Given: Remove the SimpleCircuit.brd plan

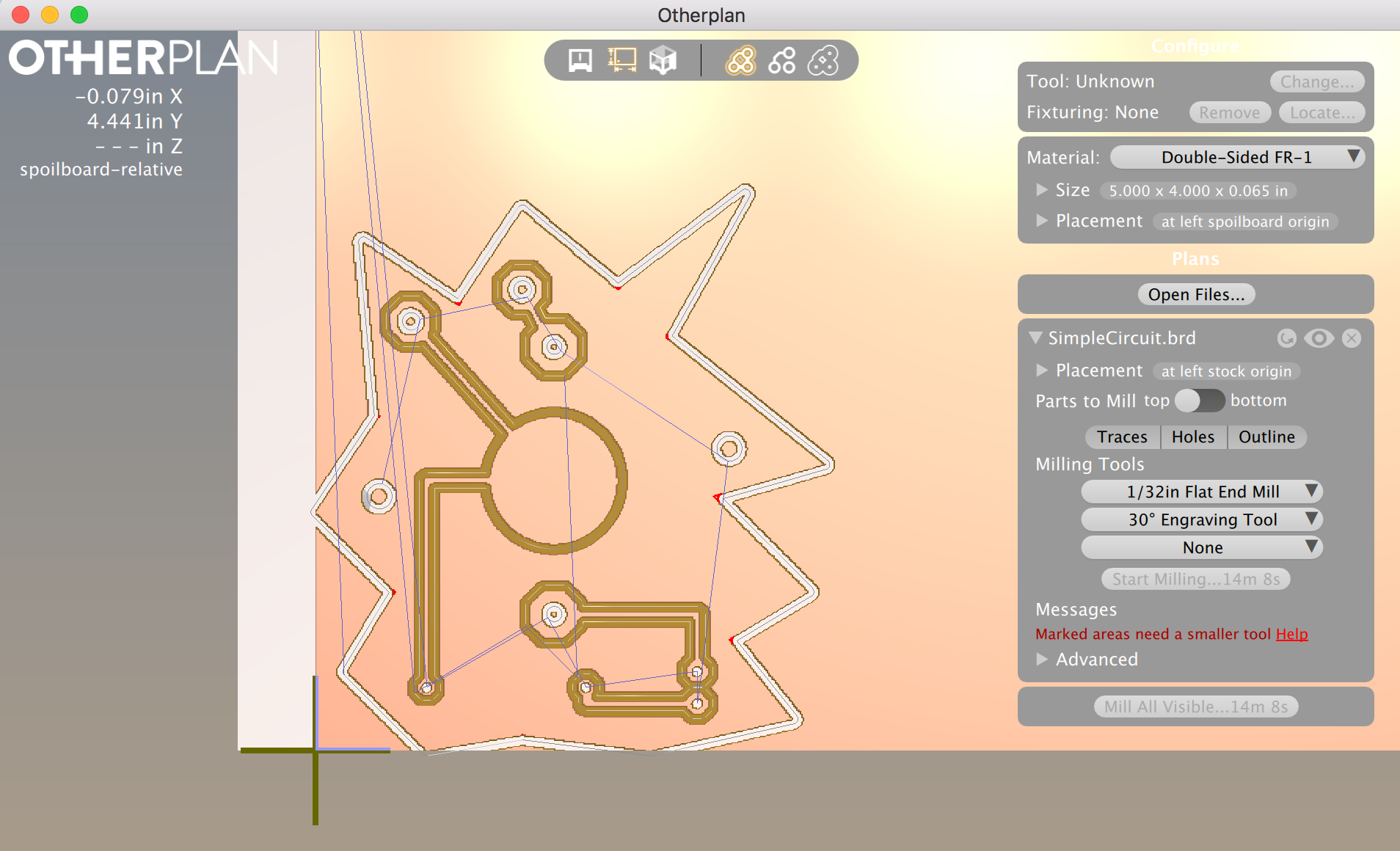Looking at the screenshot, I should coord(1352,338).
